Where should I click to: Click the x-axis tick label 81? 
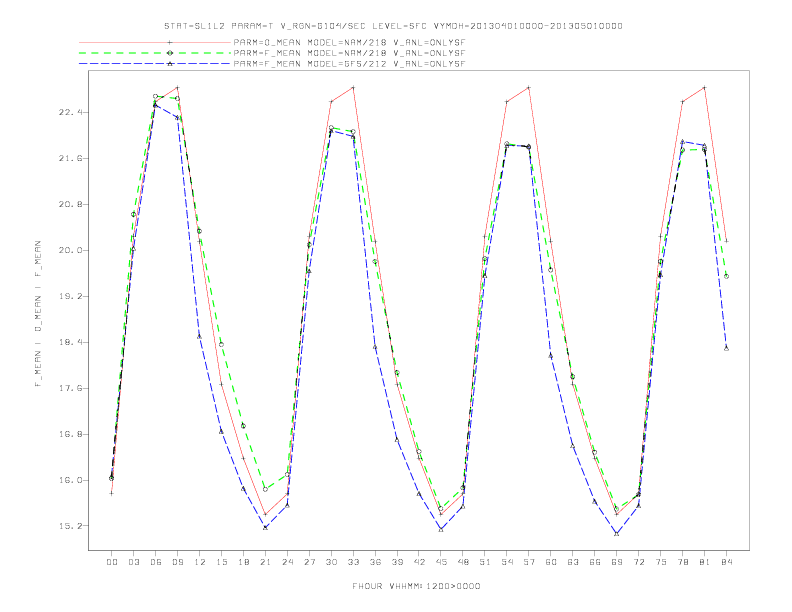pyautogui.click(x=705, y=562)
